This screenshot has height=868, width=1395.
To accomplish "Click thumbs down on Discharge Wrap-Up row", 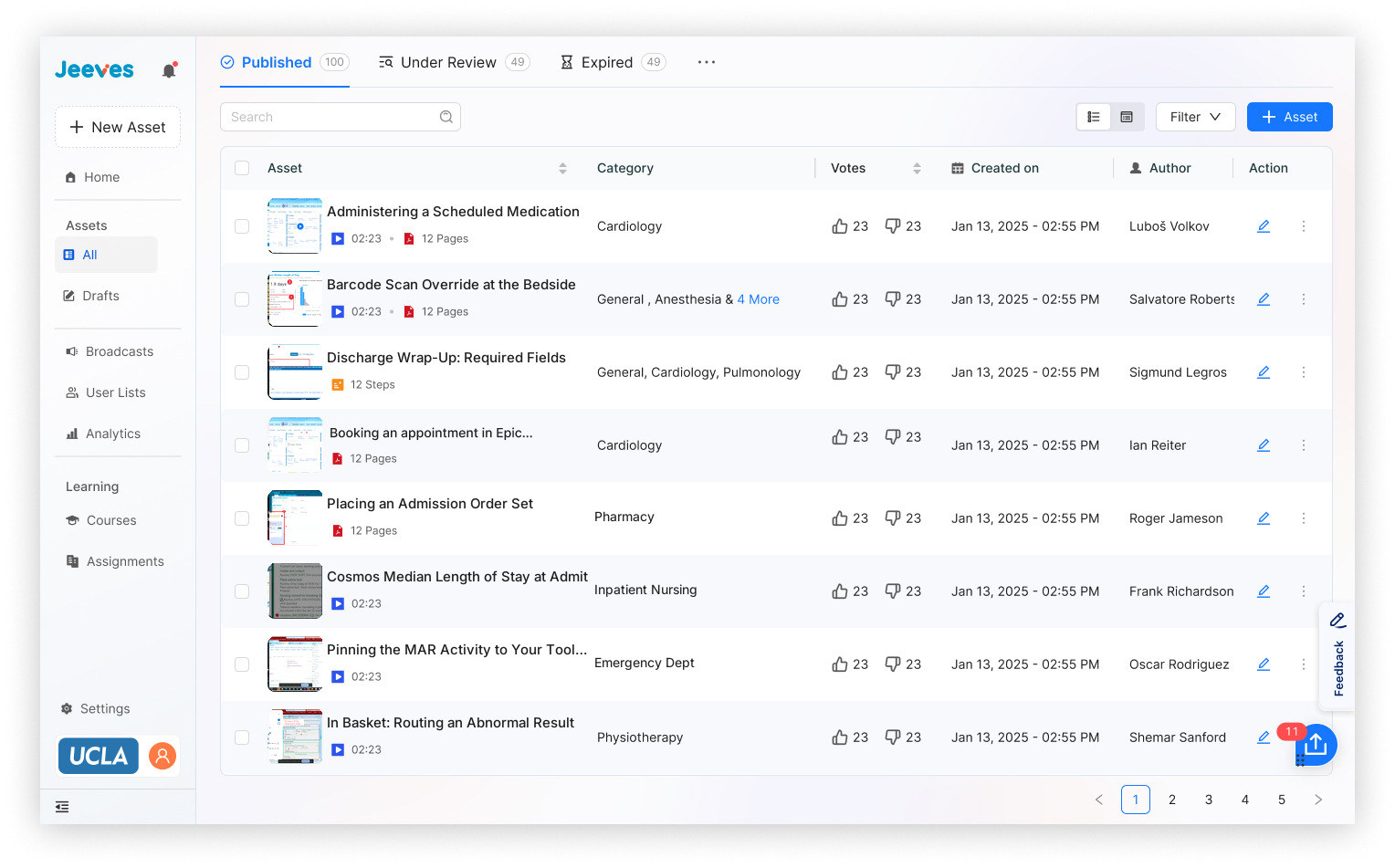I will [893, 372].
